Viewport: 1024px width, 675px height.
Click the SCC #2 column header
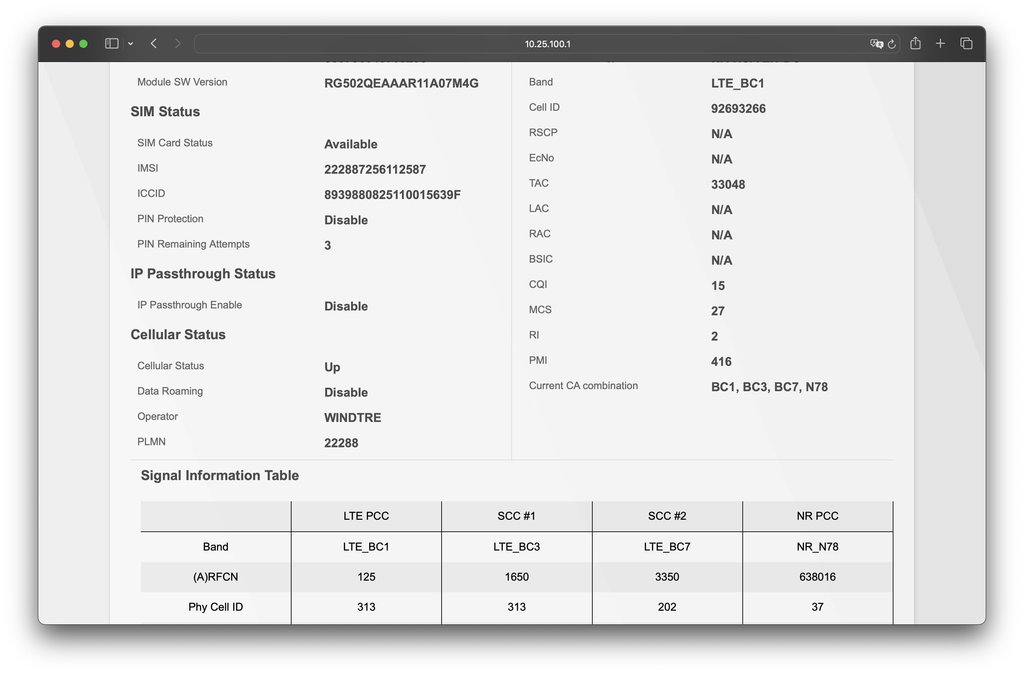(667, 516)
